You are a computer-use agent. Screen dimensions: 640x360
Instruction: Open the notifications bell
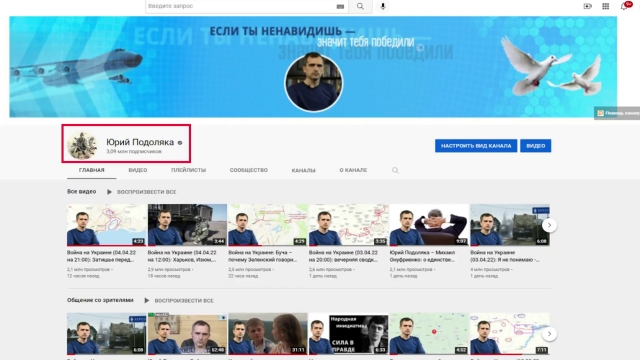(x=624, y=6)
